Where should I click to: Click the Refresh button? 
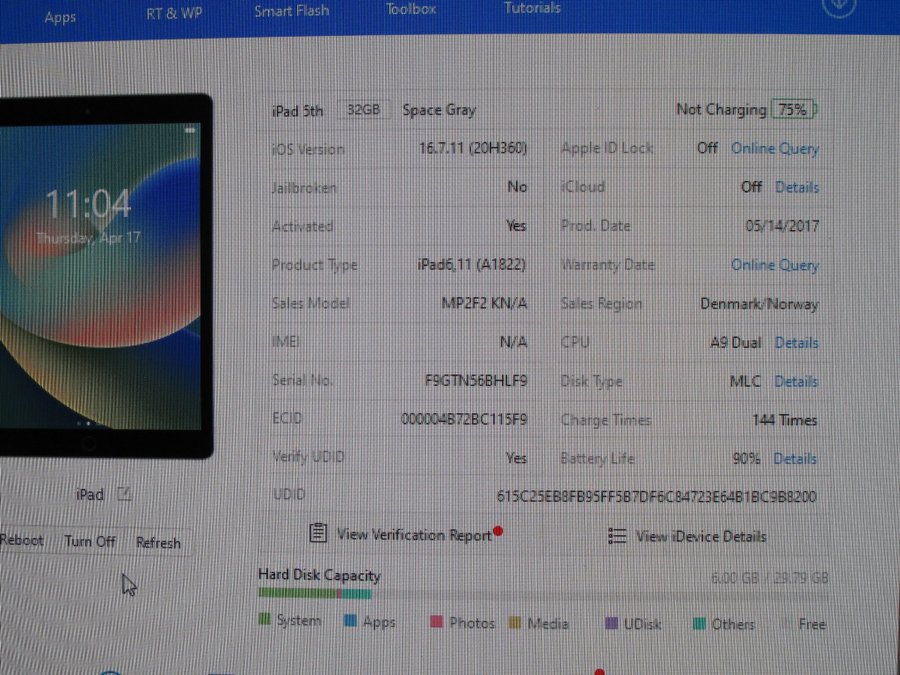pos(158,542)
